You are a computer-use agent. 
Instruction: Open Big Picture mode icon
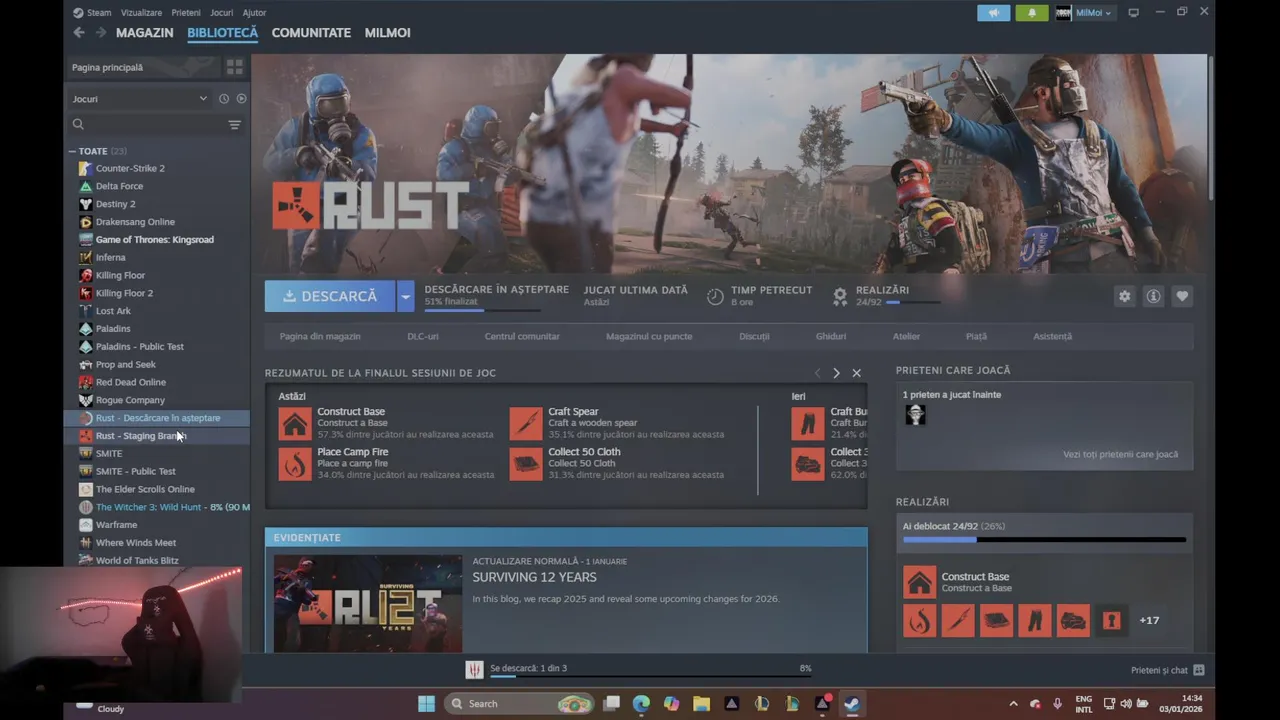pyautogui.click(x=1133, y=13)
